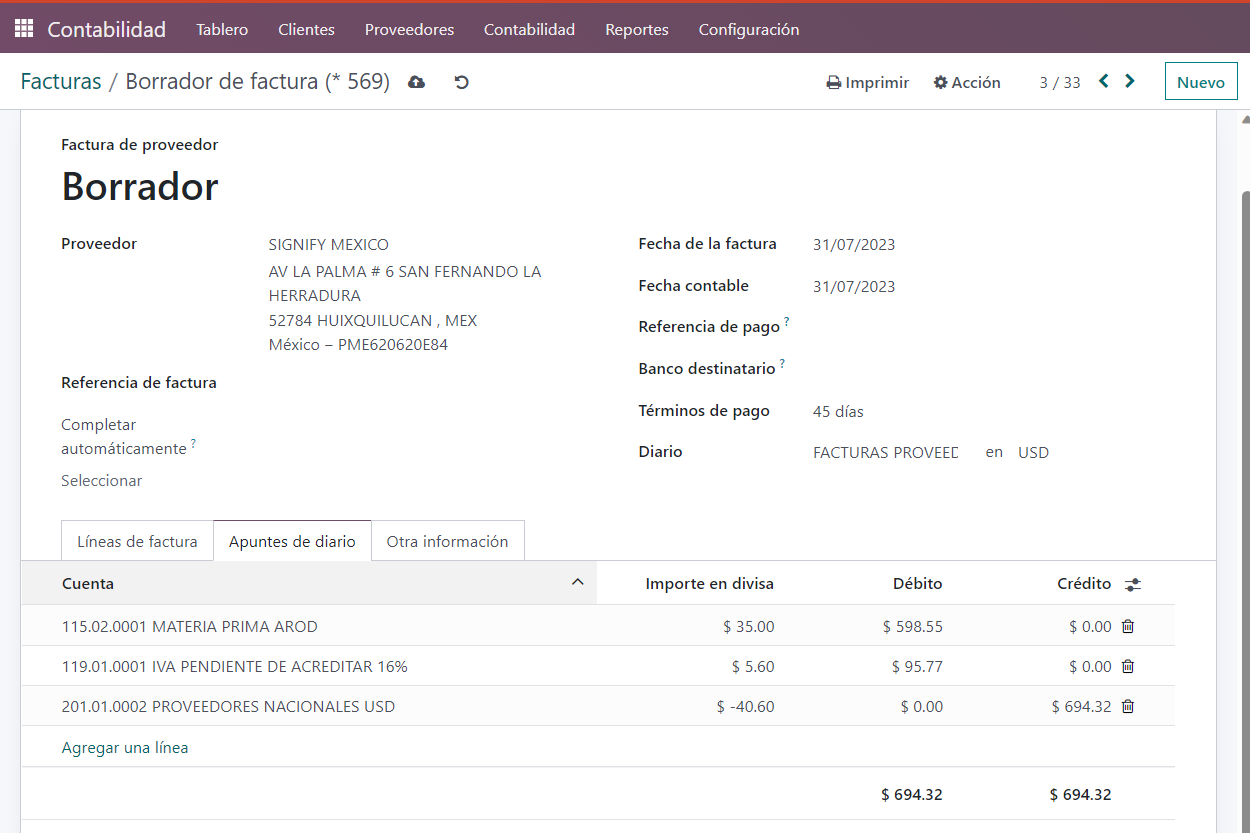The image size is (1250, 833).
Task: Click the cloud save icon
Action: [x=417, y=82]
